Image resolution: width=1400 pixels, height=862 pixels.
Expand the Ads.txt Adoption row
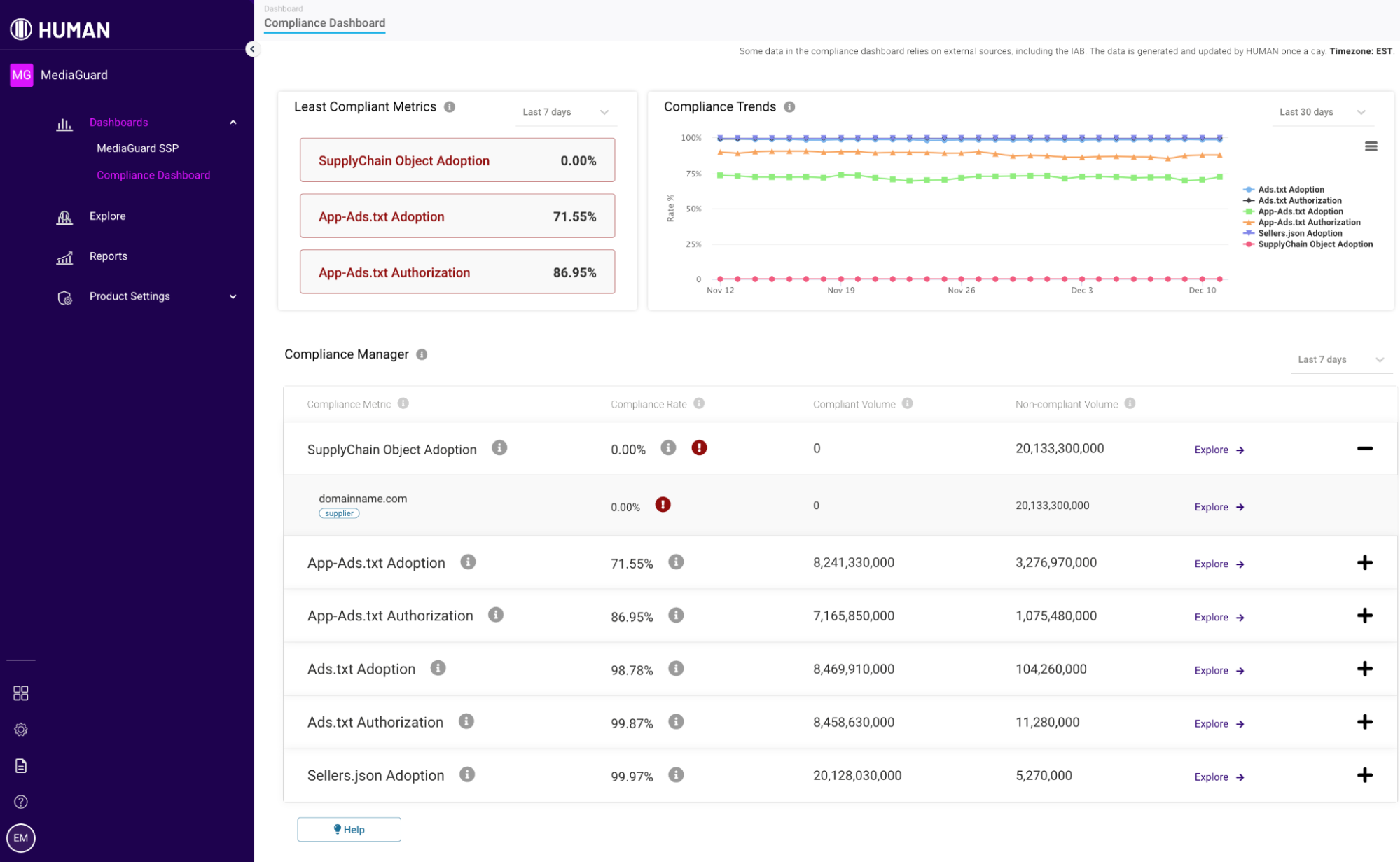[x=1364, y=669]
